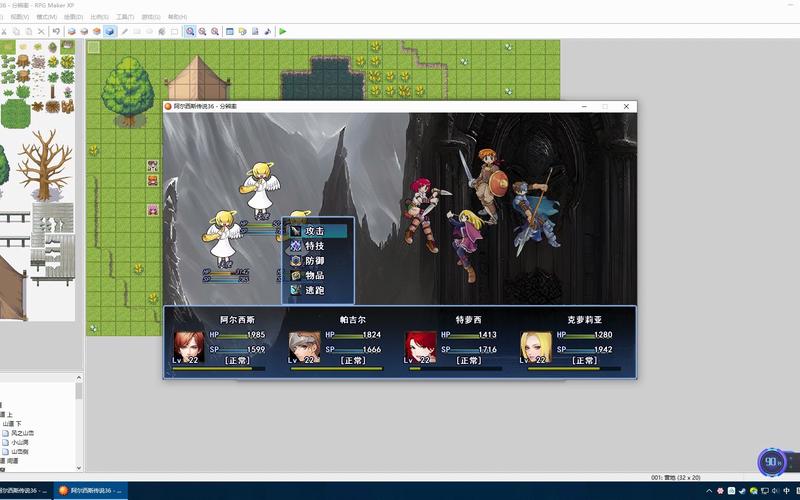Switch to map Layer 1 editing
The image size is (800, 500).
[x=71, y=32]
